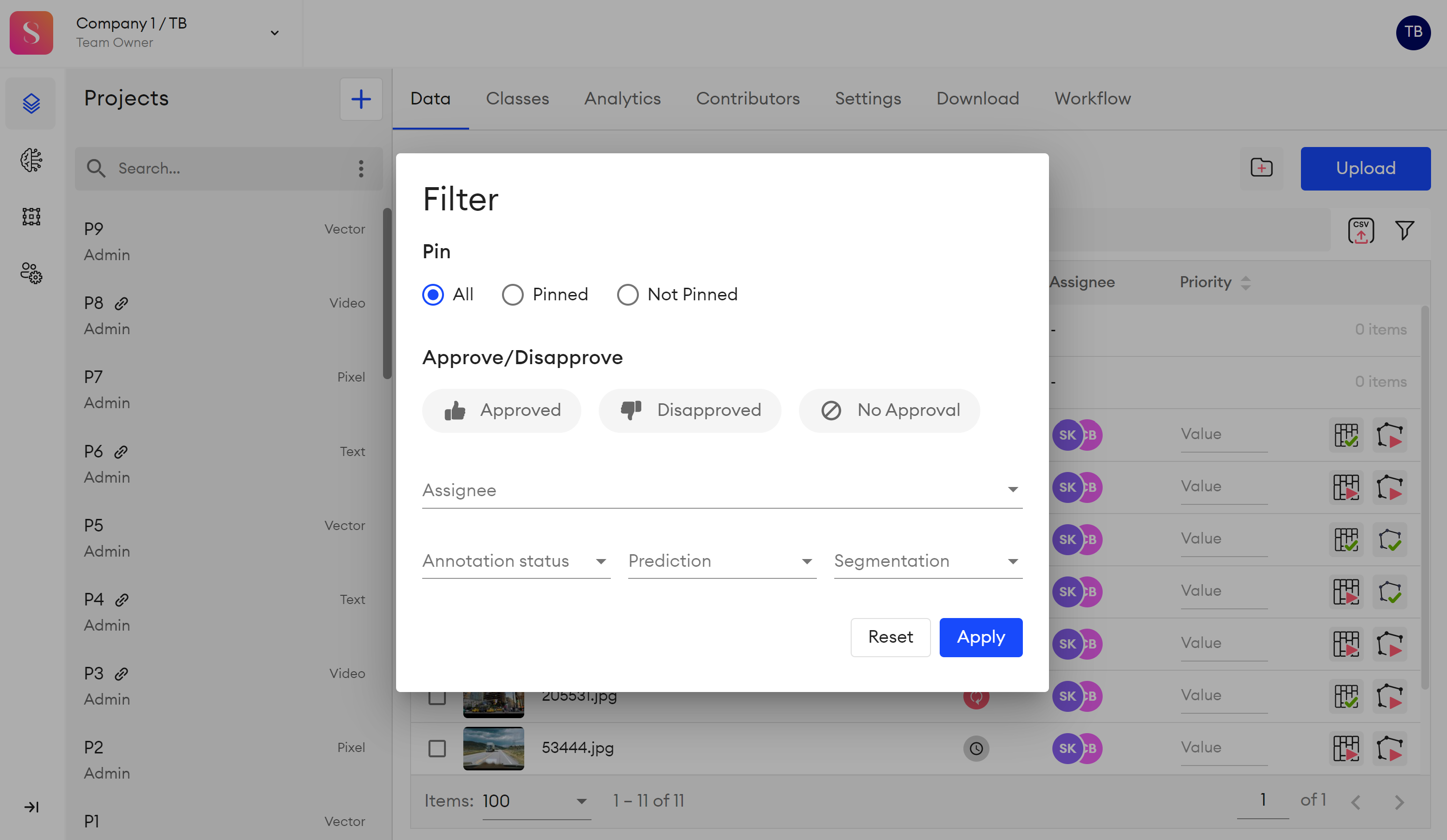Click the link icon next to P6

click(120, 452)
